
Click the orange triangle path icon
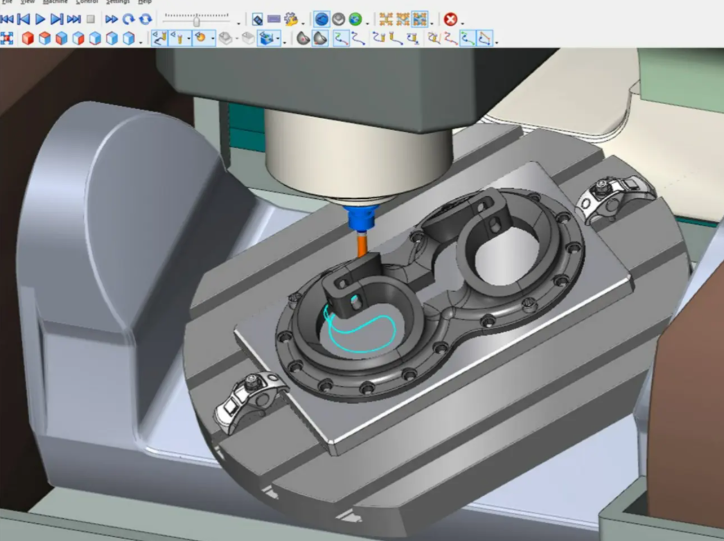(x=484, y=38)
